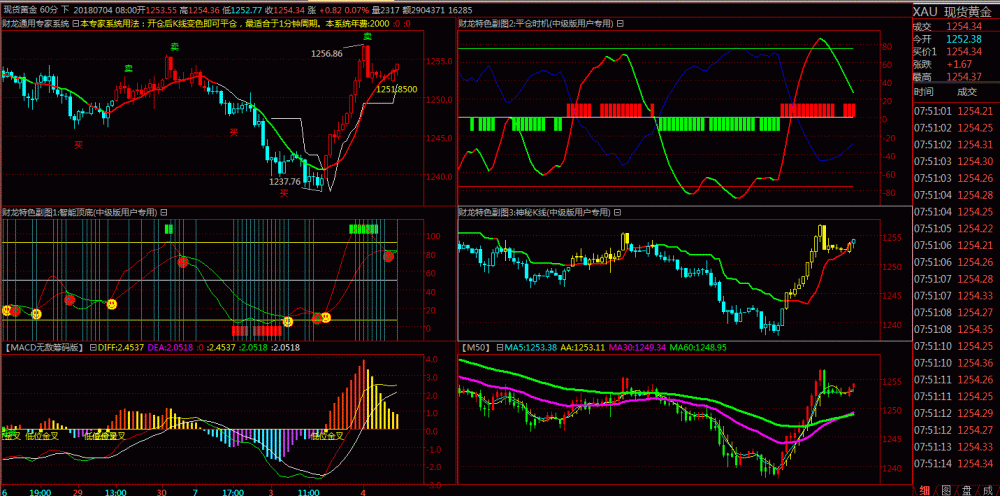This screenshot has height=496, width=1000.
Task: Click the 开1253.55 open price in info bar
Action: coord(156,10)
